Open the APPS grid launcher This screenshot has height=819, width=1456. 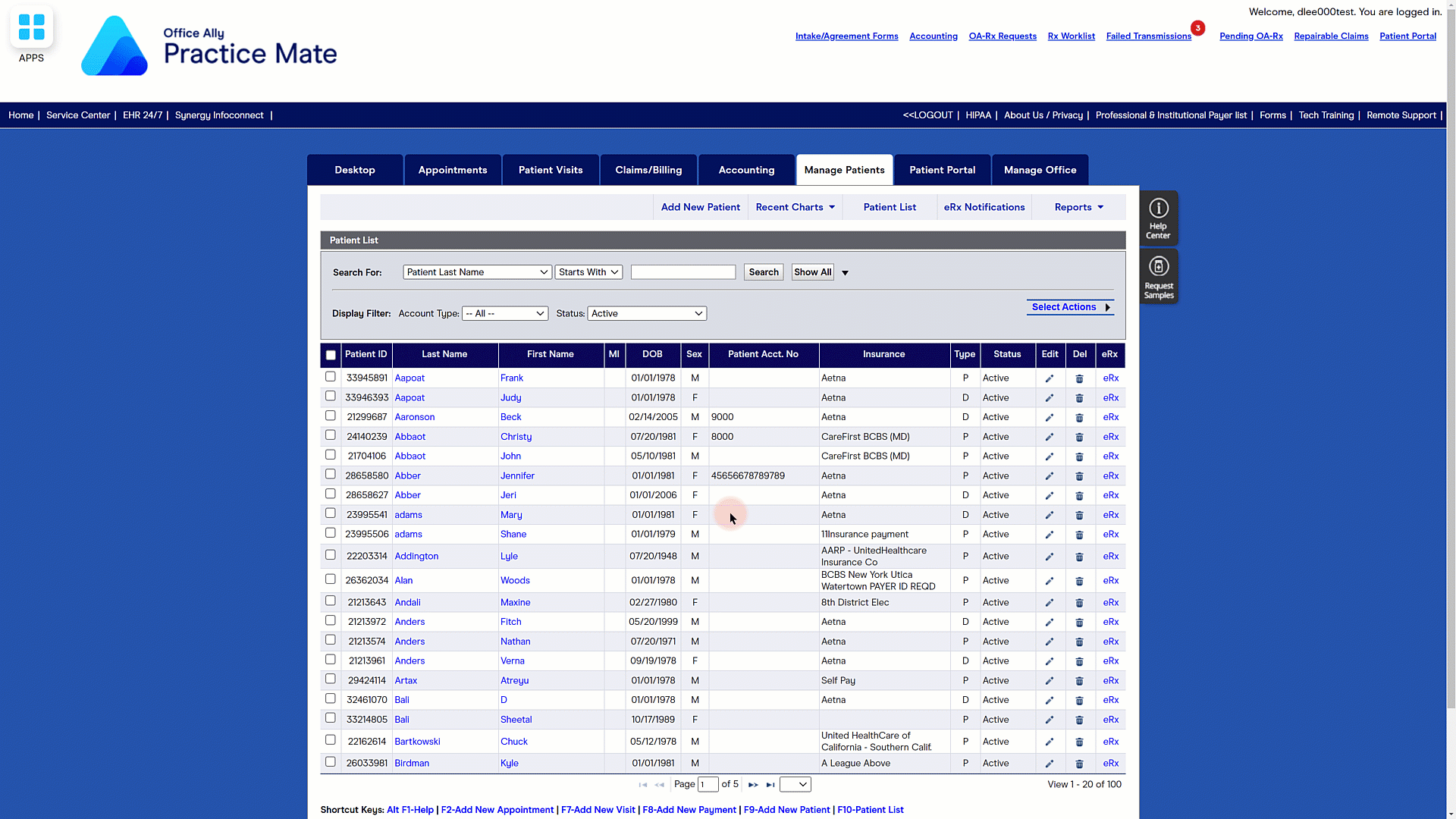pos(31,27)
